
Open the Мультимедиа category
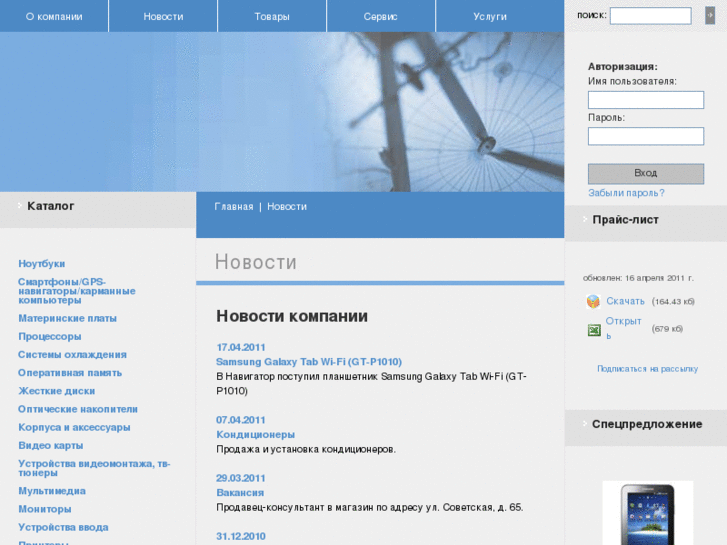tap(52, 491)
